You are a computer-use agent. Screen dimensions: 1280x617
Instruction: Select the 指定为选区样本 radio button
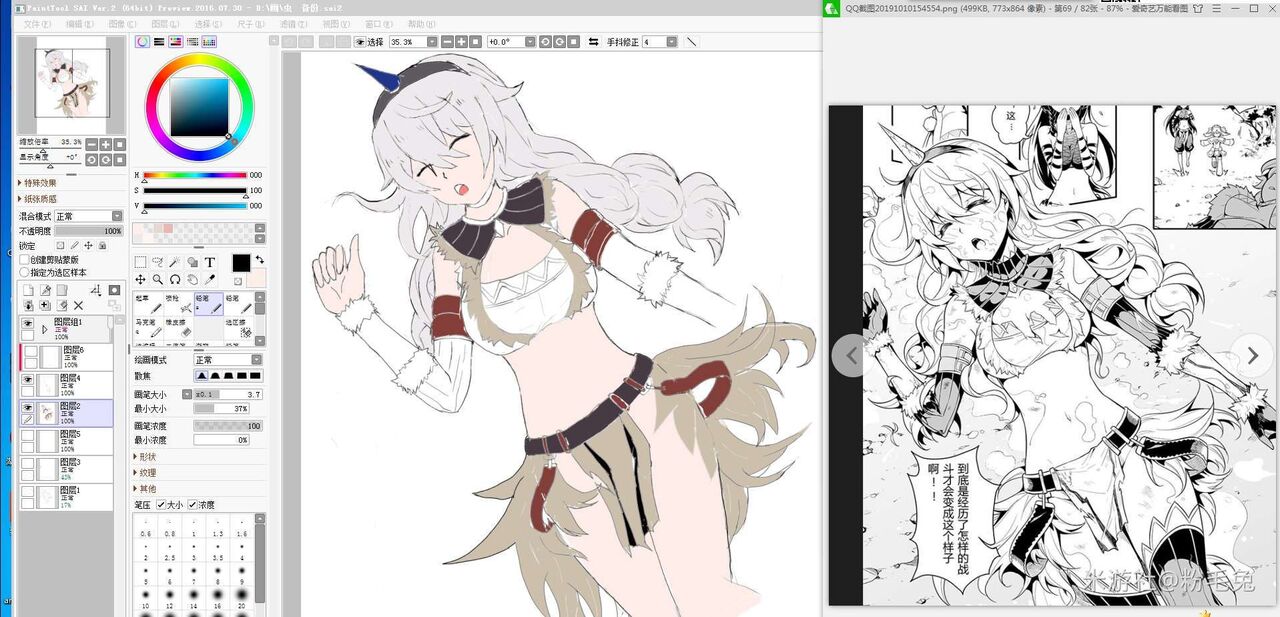pos(25,271)
